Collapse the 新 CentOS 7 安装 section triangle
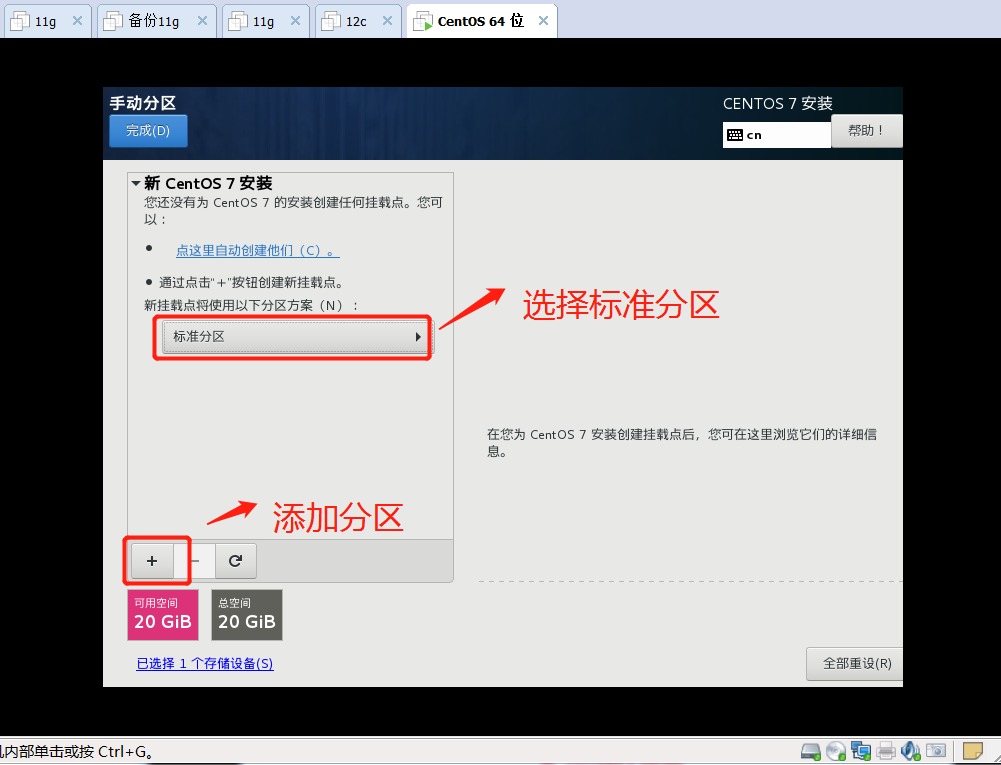This screenshot has height=765, width=1001. point(136,184)
